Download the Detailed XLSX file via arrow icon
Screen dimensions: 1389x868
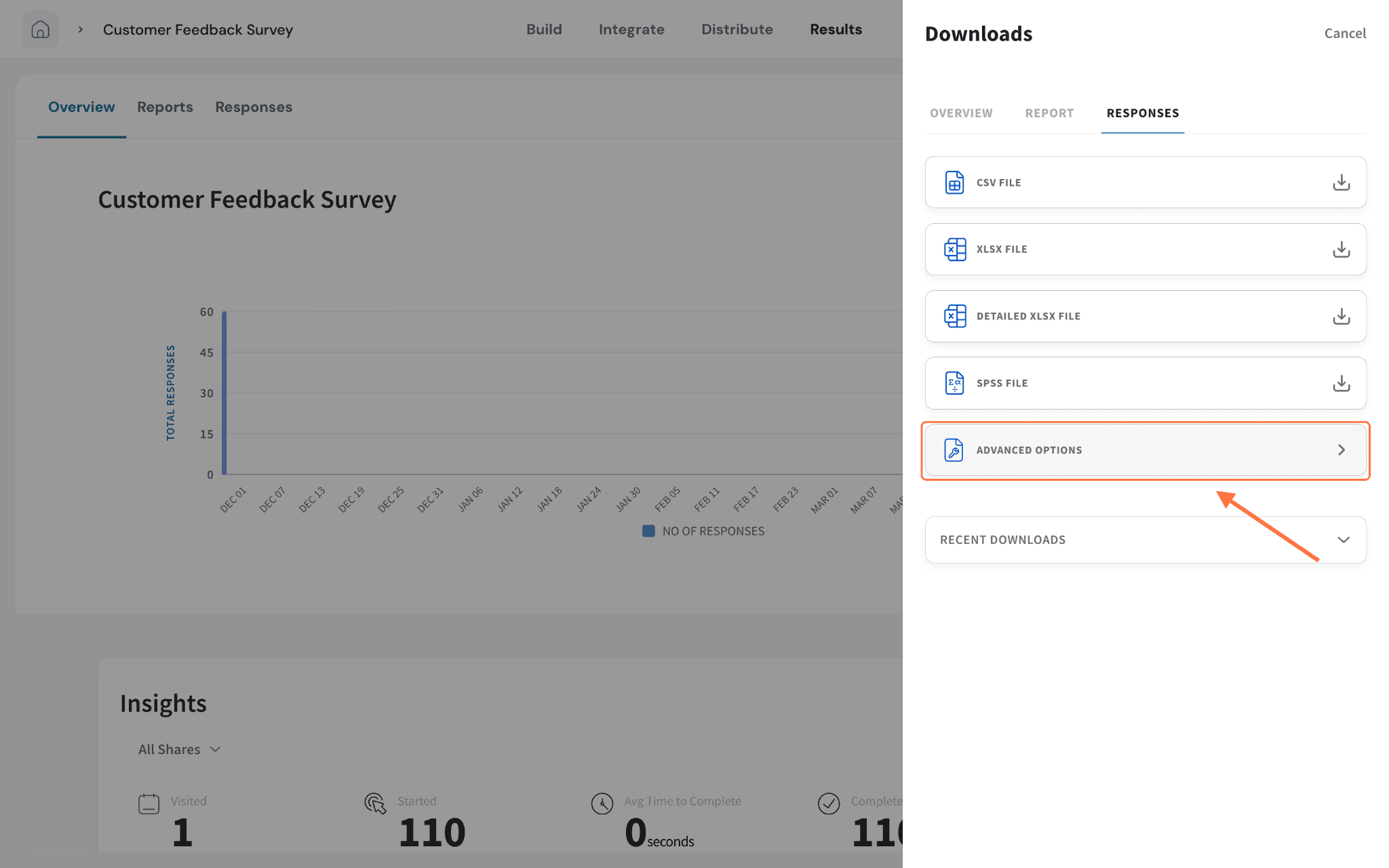tap(1341, 316)
